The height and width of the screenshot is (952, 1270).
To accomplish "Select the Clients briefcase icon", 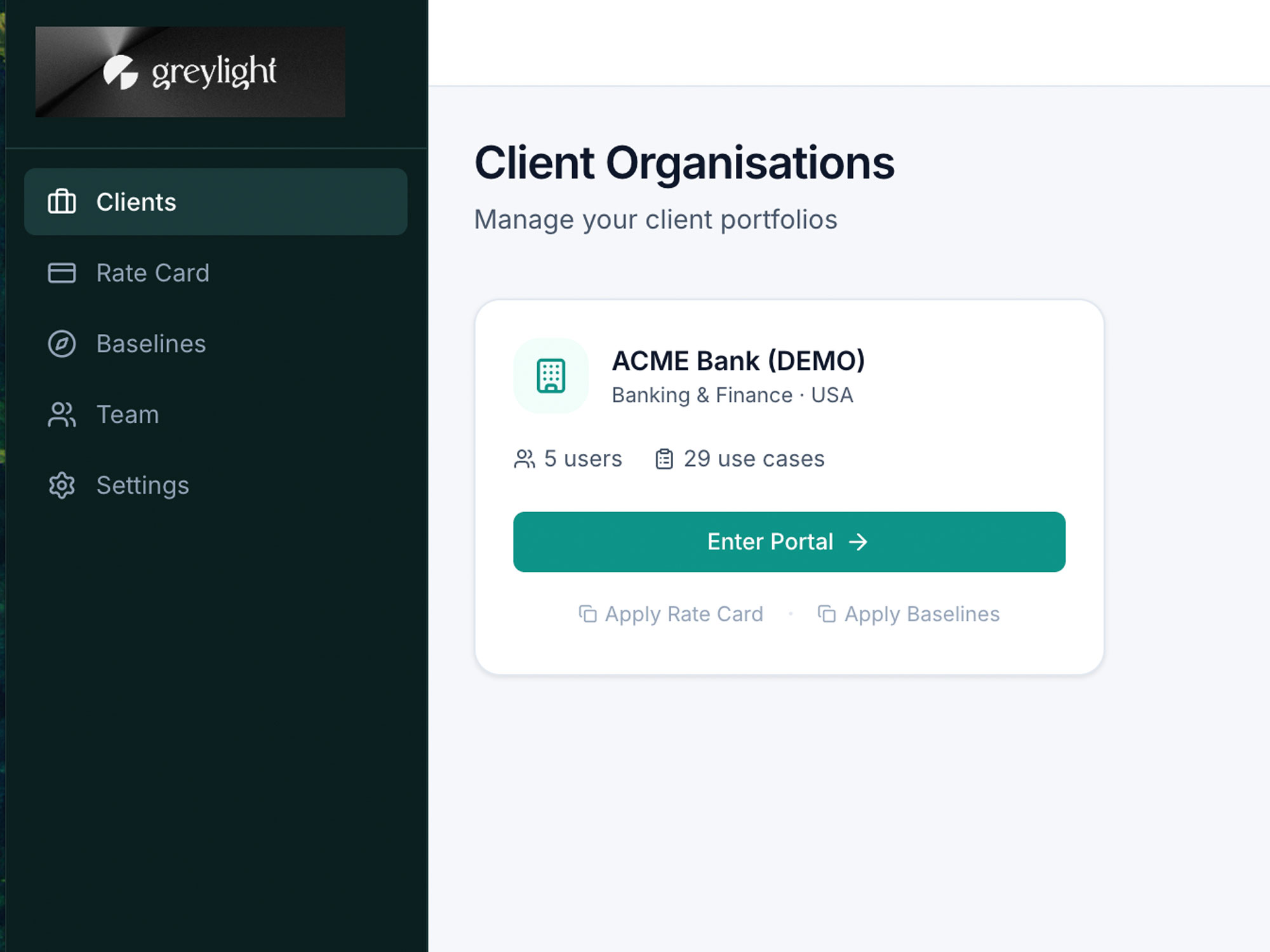I will (62, 202).
